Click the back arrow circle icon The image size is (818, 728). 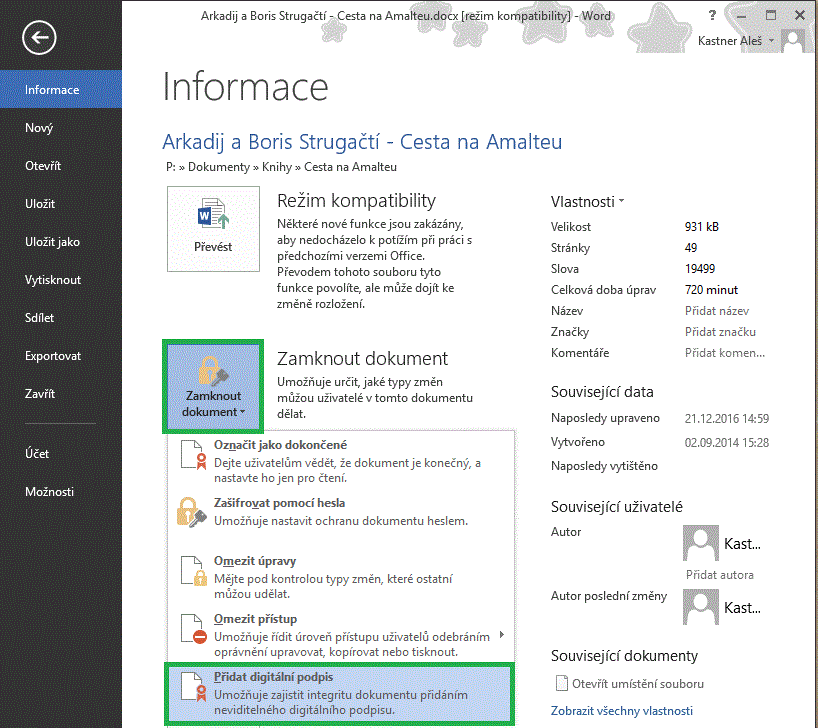point(39,38)
